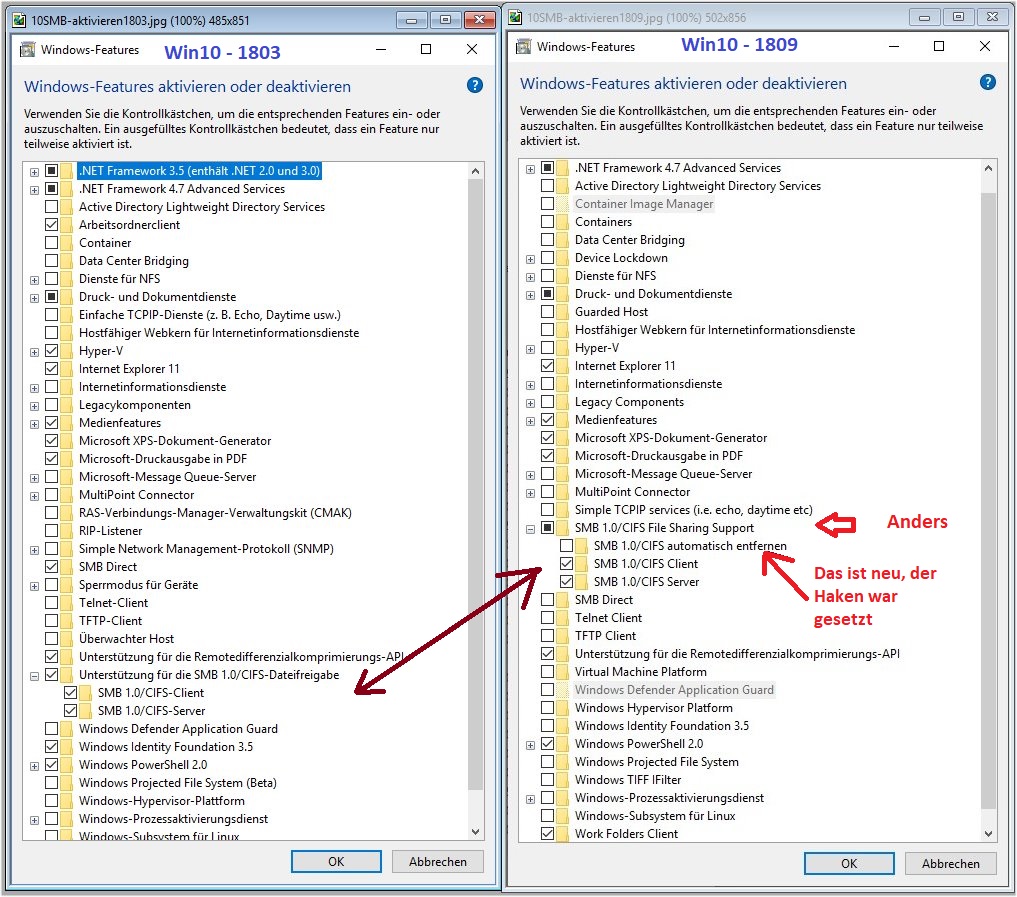
Task: Expand Hyper-V node in left window
Action: click(x=34, y=352)
